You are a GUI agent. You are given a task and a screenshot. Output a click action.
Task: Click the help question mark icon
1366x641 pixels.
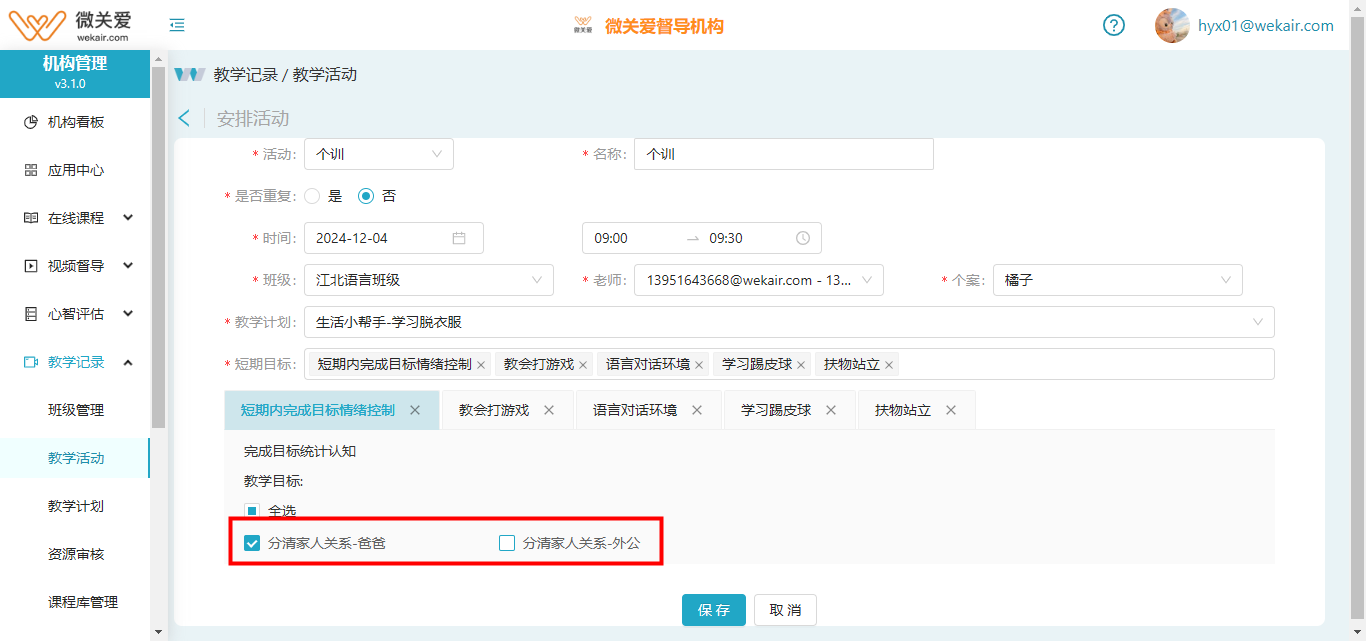tap(1114, 25)
